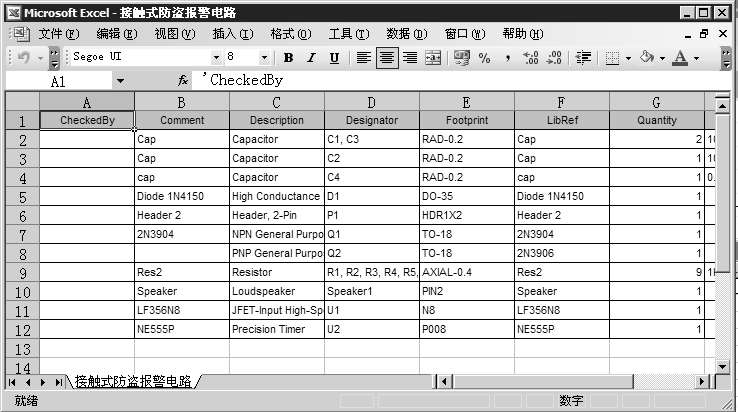Select cell containing Loudspeaker
The image size is (738, 412).
point(277,291)
